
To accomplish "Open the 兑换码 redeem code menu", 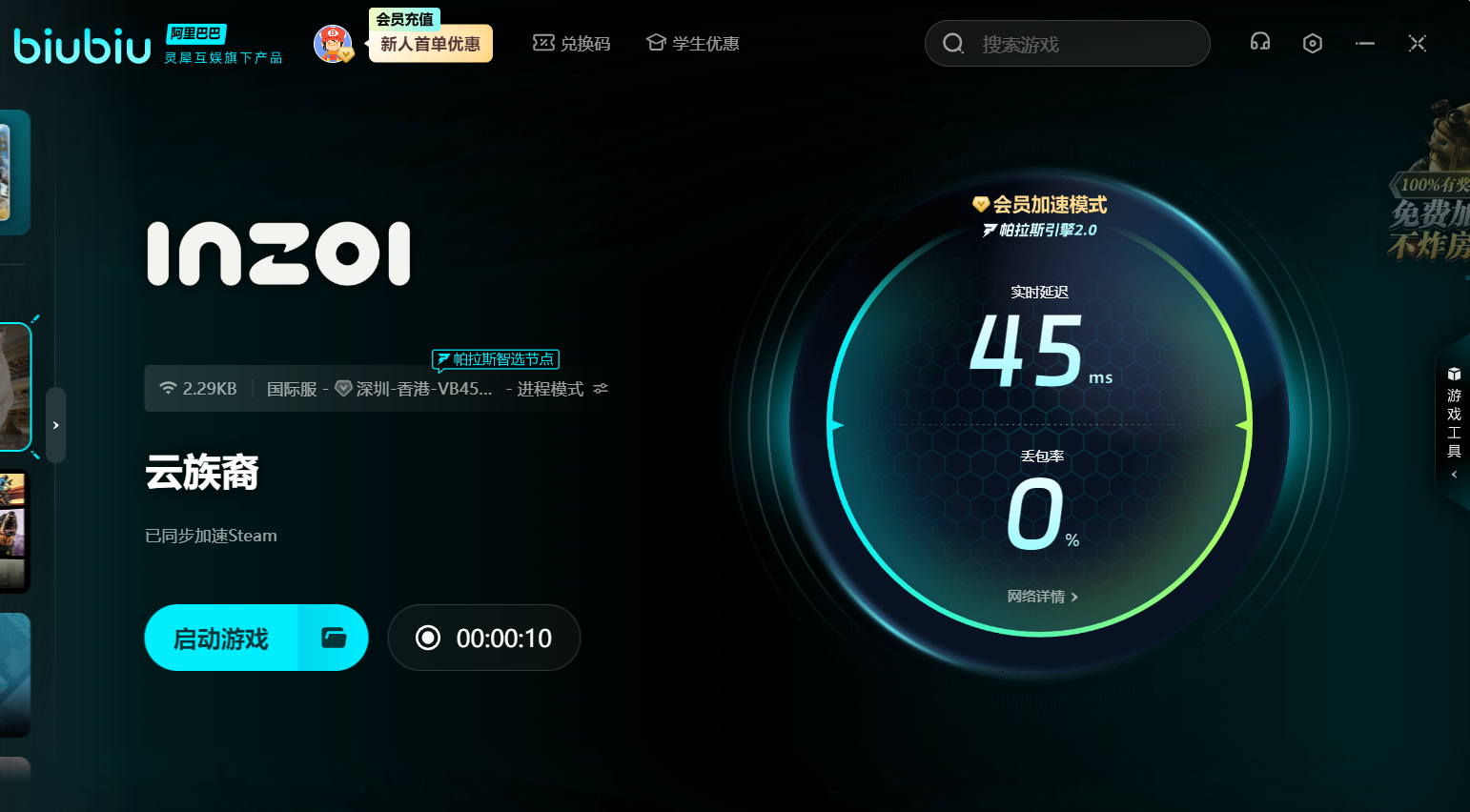I will [571, 43].
